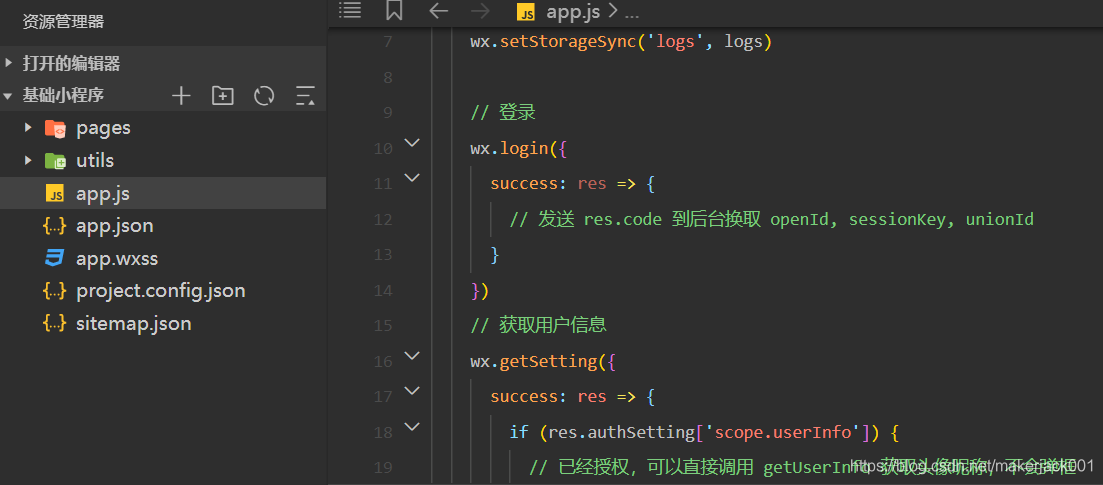Click the res.code comment on line 12
This screenshot has width=1103, height=485.
point(772,220)
